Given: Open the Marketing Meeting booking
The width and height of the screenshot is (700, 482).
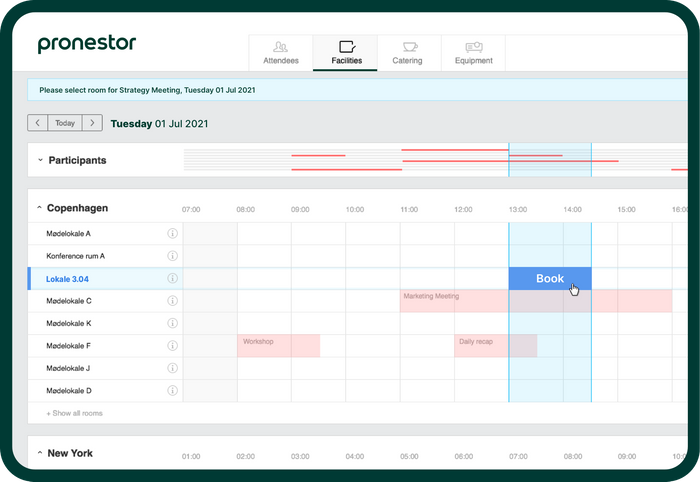Looking at the screenshot, I should 536,301.
